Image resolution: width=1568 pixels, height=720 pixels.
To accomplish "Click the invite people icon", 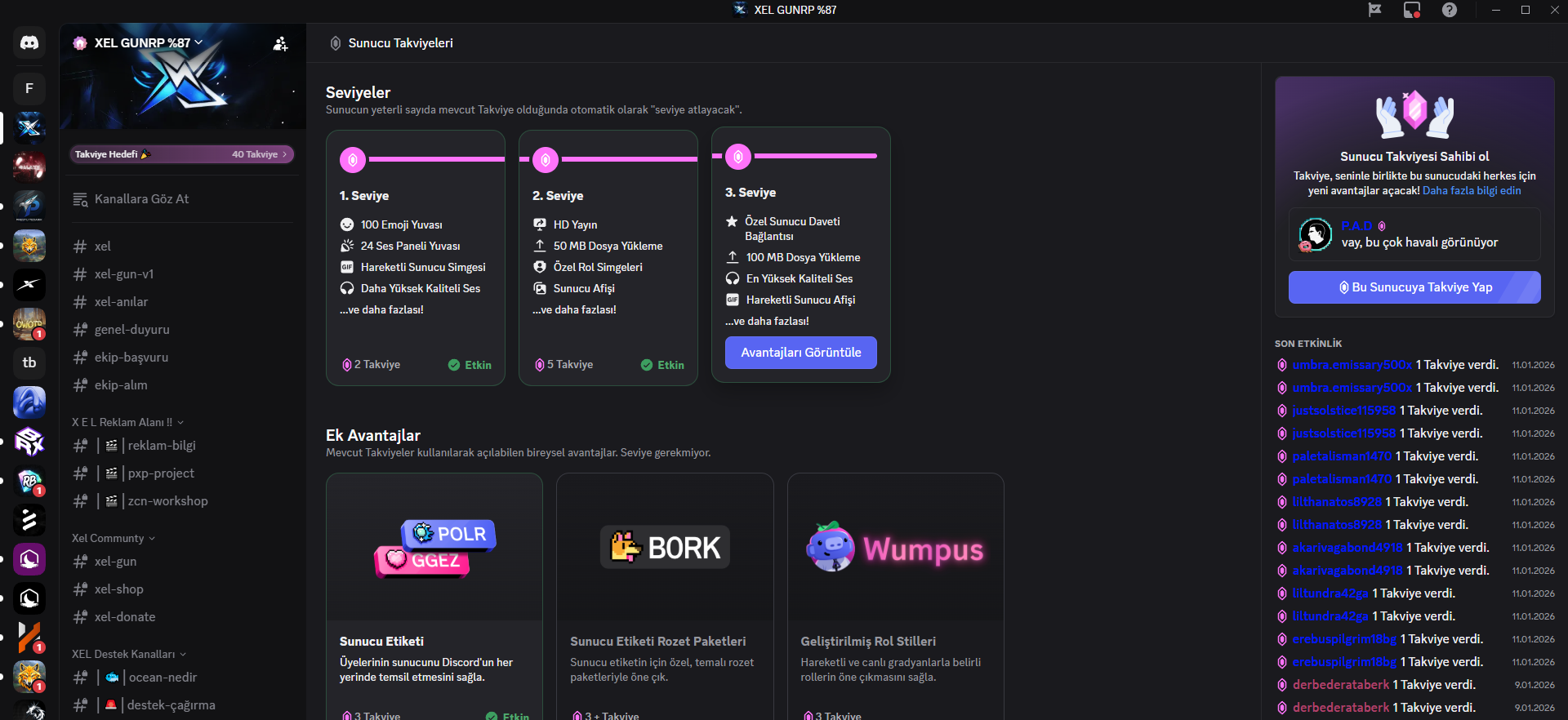I will [280, 43].
